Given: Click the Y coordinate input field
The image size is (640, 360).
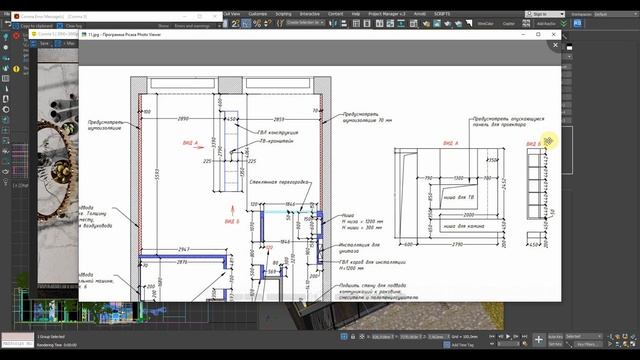Looking at the screenshot, I should (410, 337).
